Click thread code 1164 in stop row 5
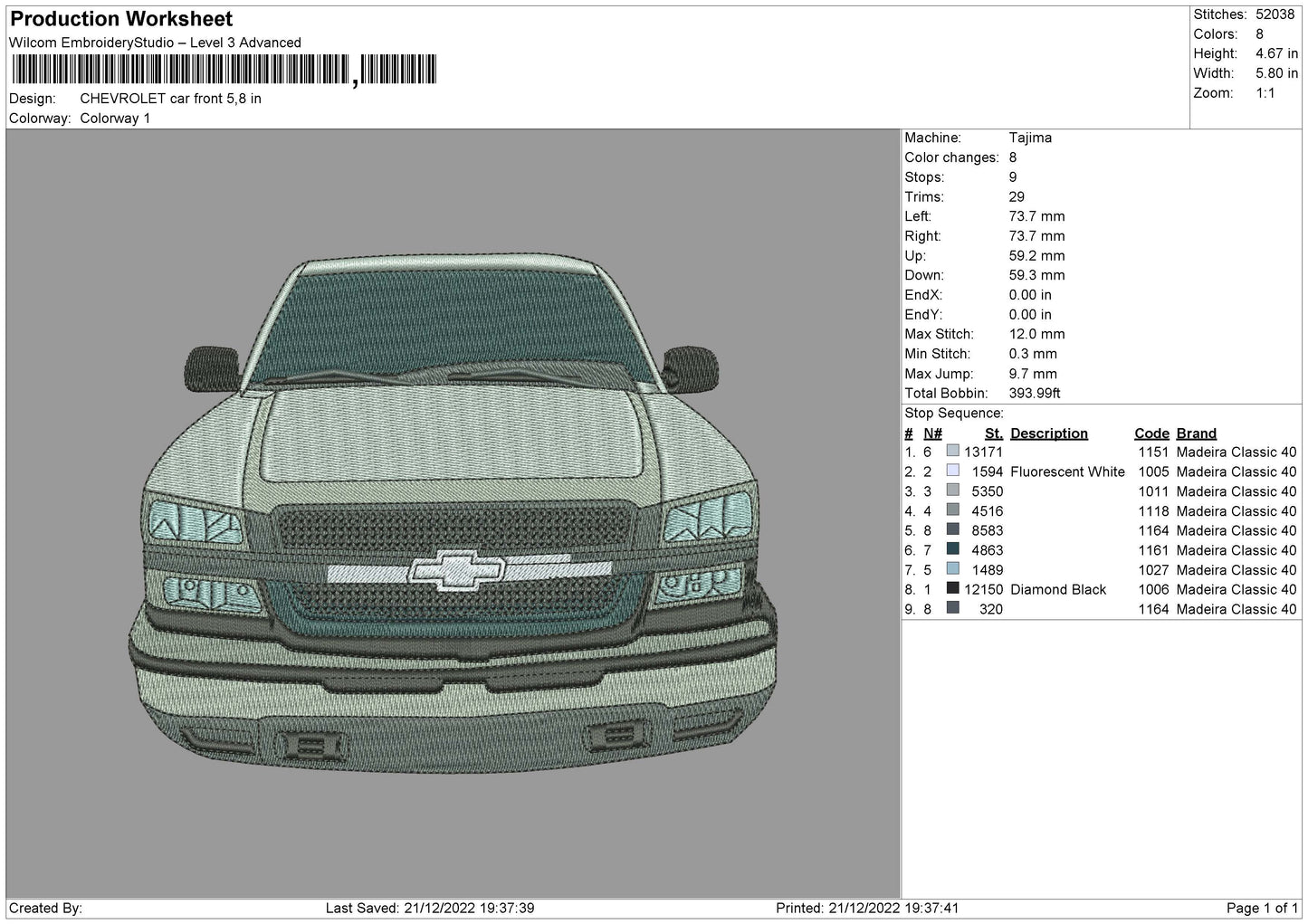The height and width of the screenshot is (924, 1308). (x=1153, y=531)
